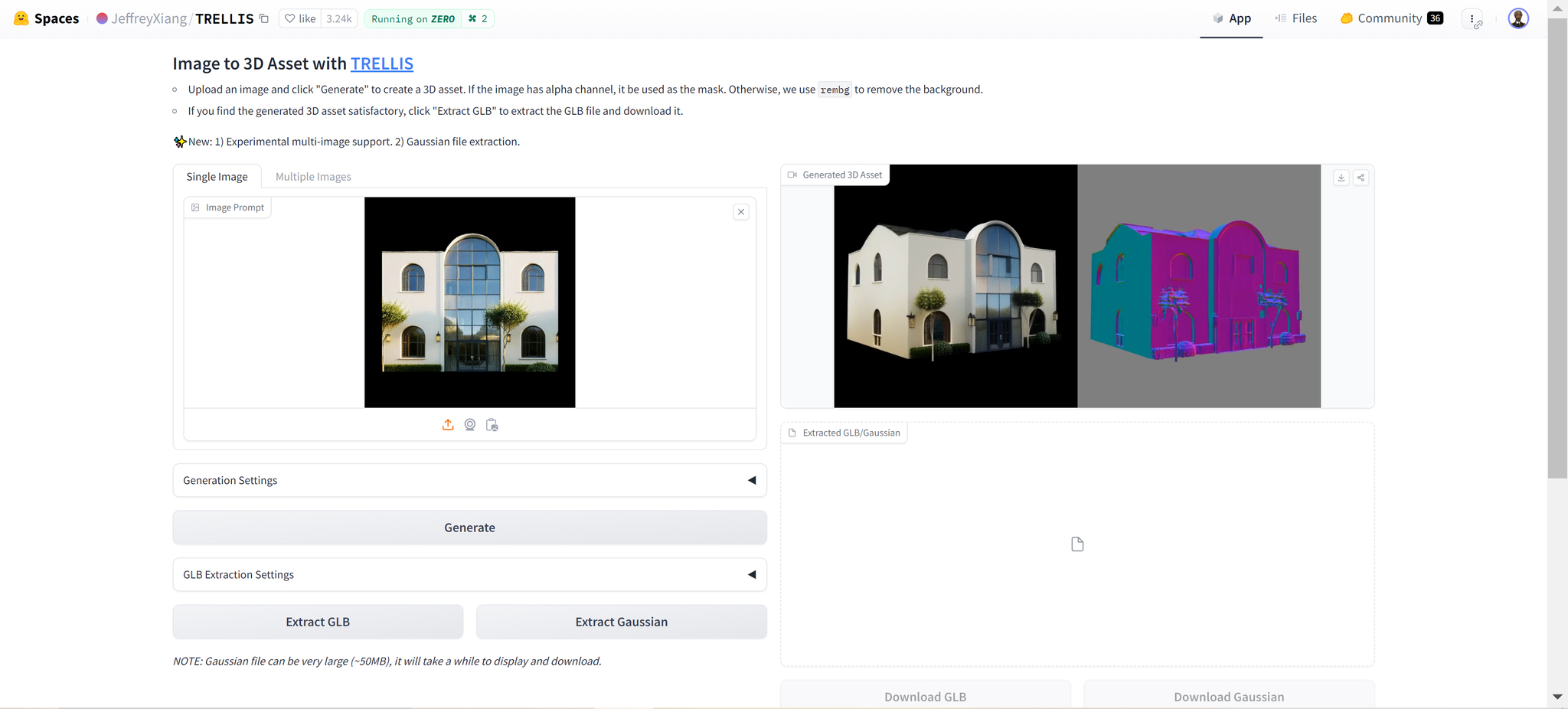
Task: Click the paste from clipboard icon
Action: tap(492, 425)
